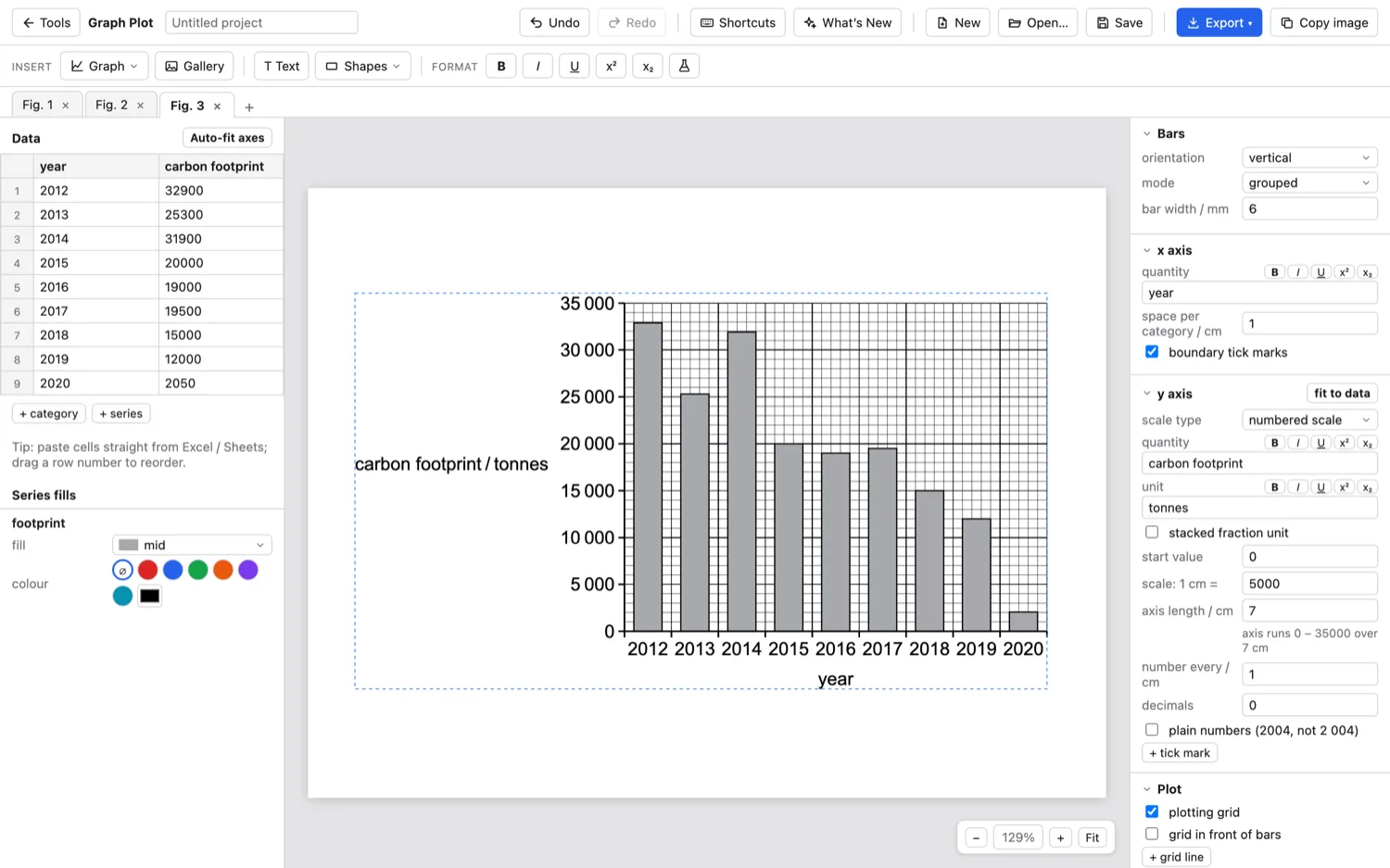Close the Fig. 2 tab

click(x=141, y=106)
